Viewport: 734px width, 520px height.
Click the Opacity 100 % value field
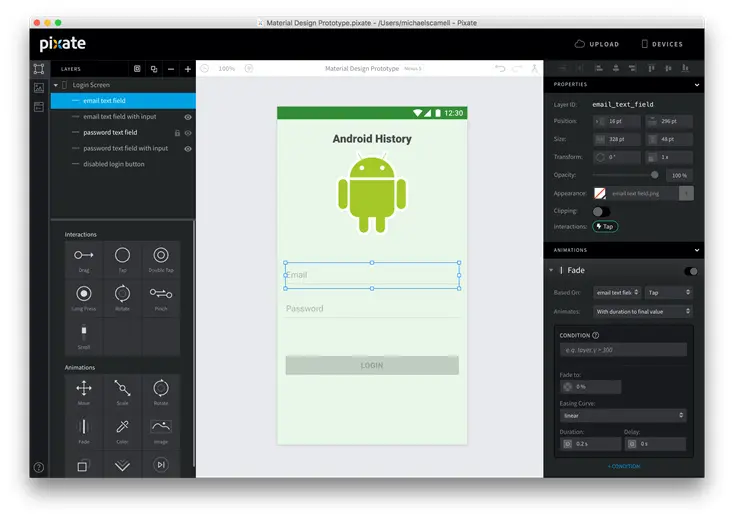[x=680, y=176]
